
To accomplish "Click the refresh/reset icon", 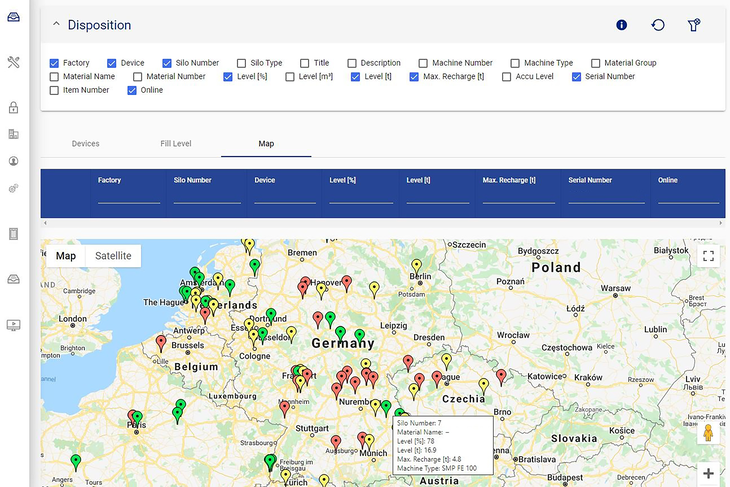I will pos(658,25).
